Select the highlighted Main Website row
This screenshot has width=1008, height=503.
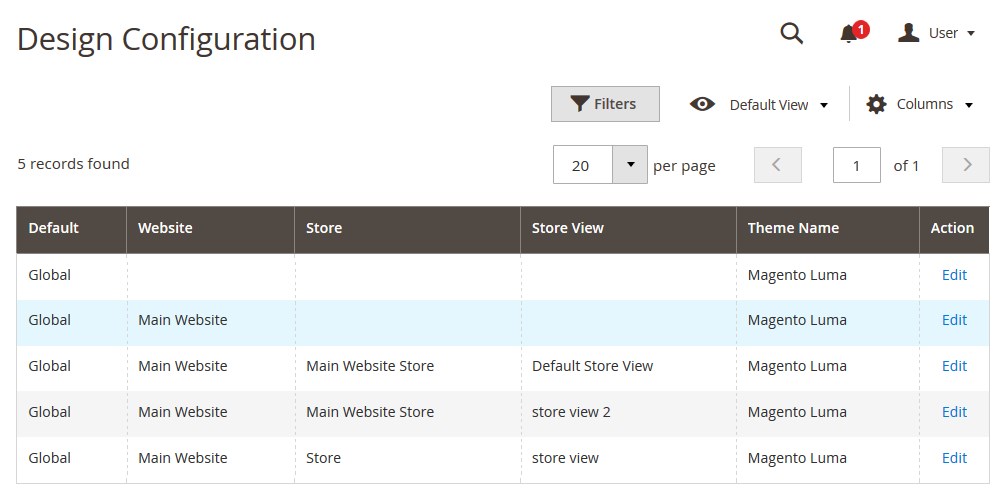coord(503,320)
